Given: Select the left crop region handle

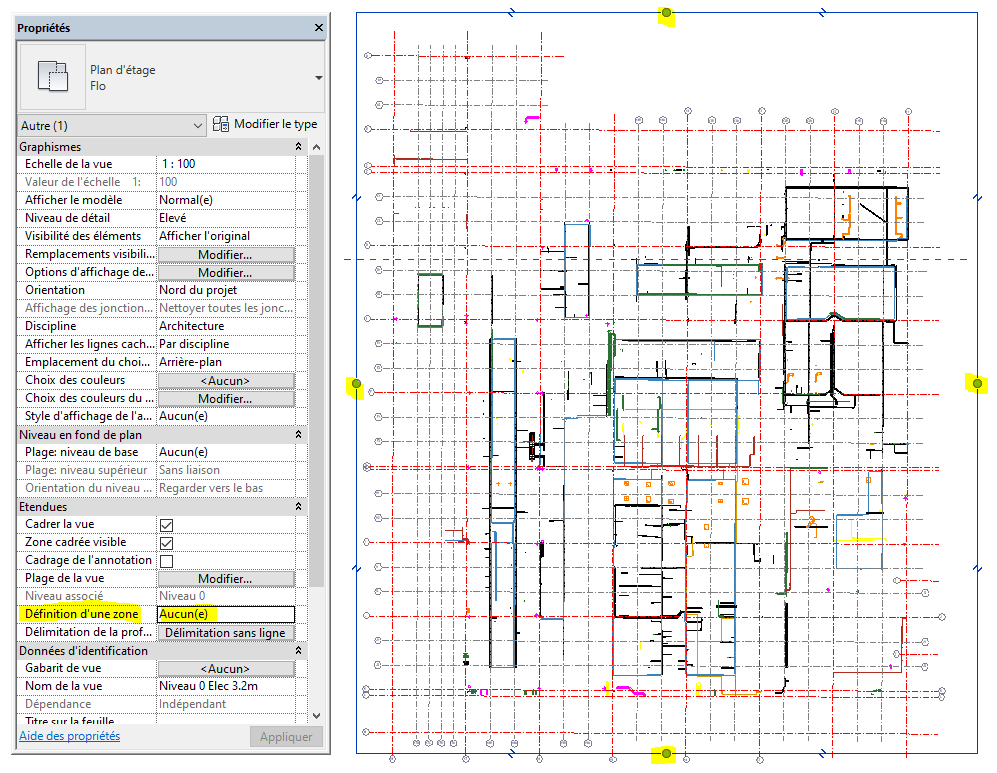Looking at the screenshot, I should [355, 384].
